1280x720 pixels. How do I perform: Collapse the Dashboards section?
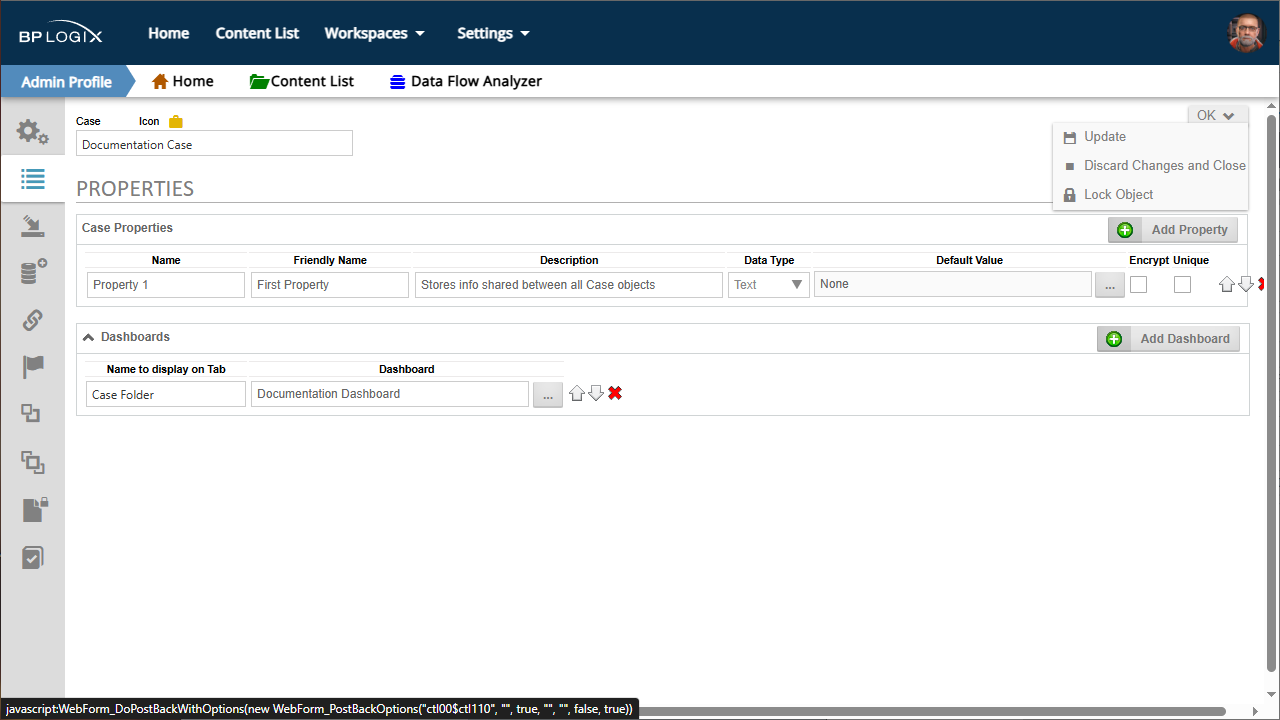point(88,338)
